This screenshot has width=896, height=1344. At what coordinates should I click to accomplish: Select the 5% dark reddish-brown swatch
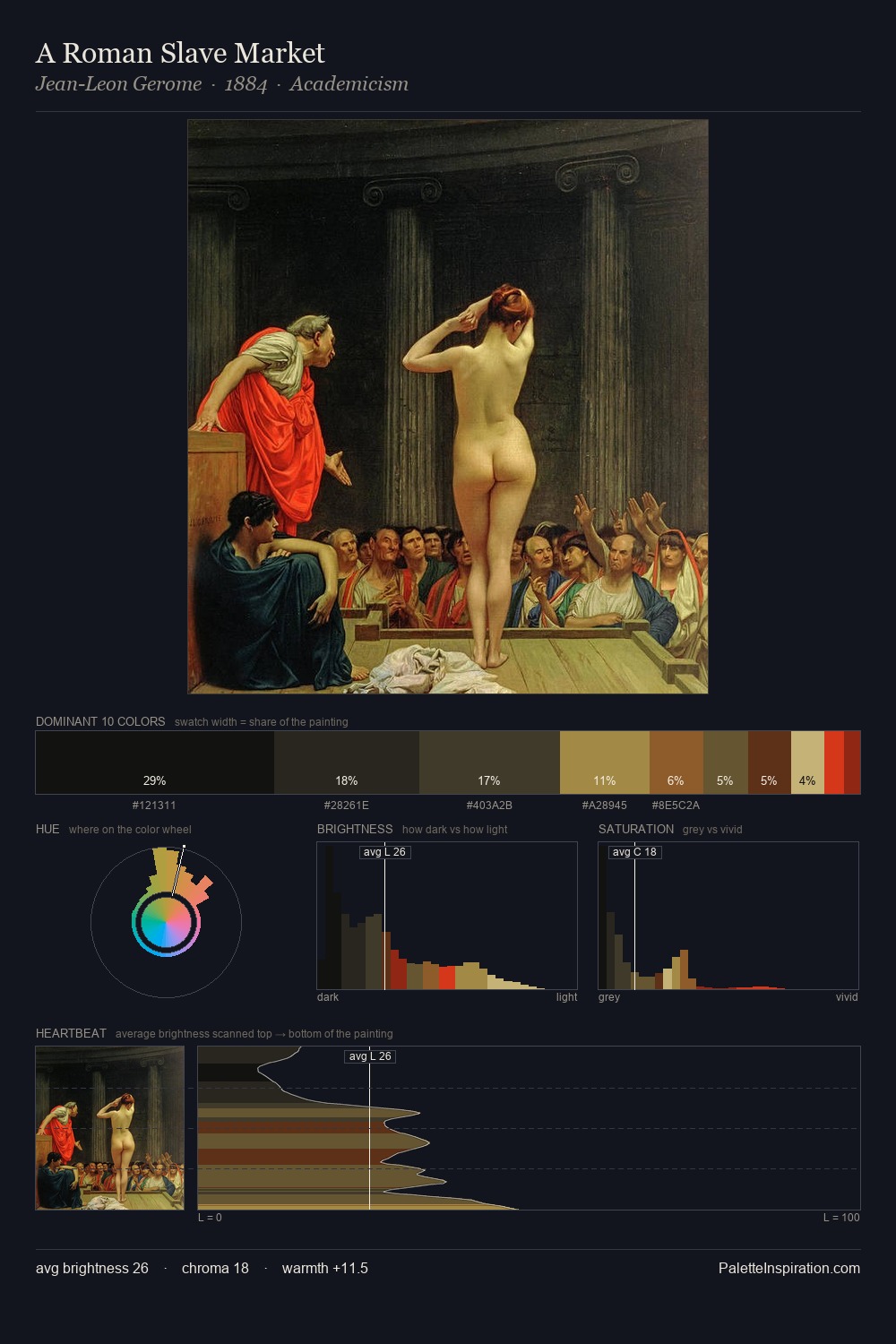click(770, 762)
